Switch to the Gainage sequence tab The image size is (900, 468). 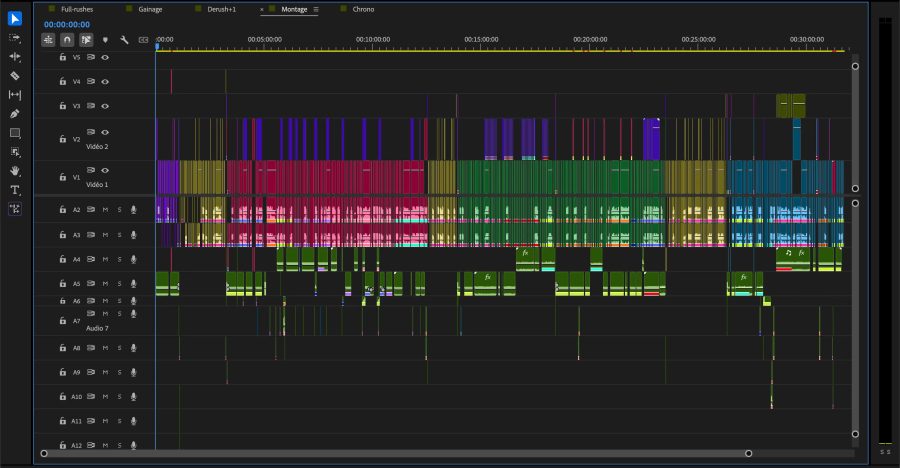tap(150, 9)
